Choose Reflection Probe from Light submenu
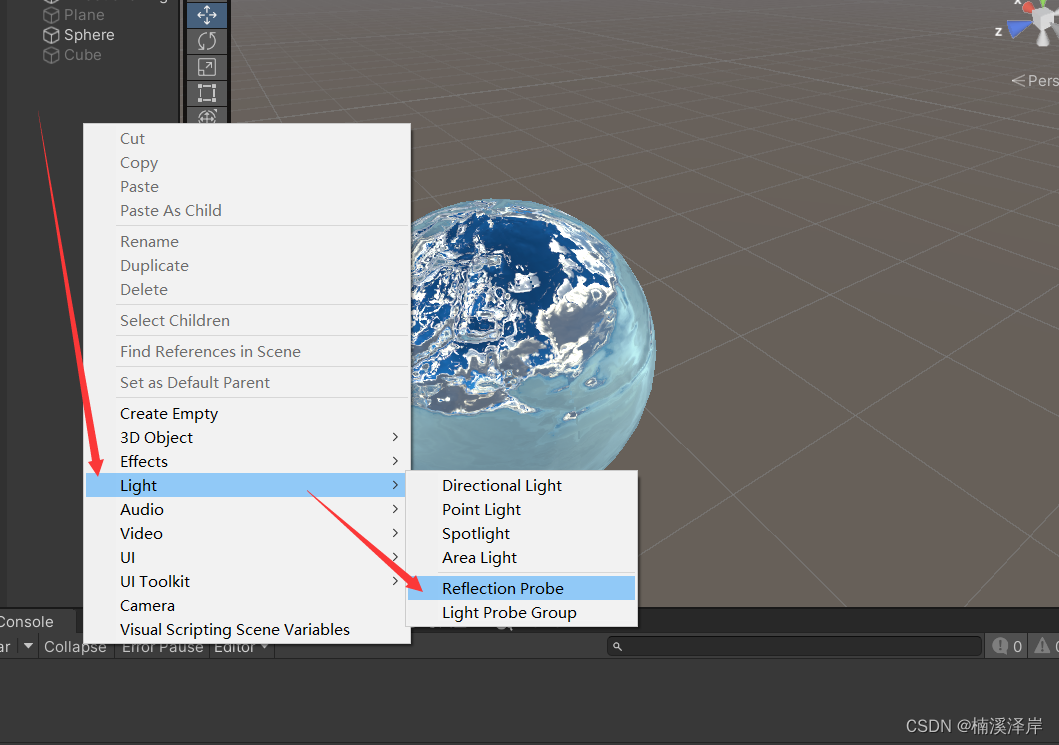This screenshot has width=1059, height=745. pyautogui.click(x=503, y=588)
